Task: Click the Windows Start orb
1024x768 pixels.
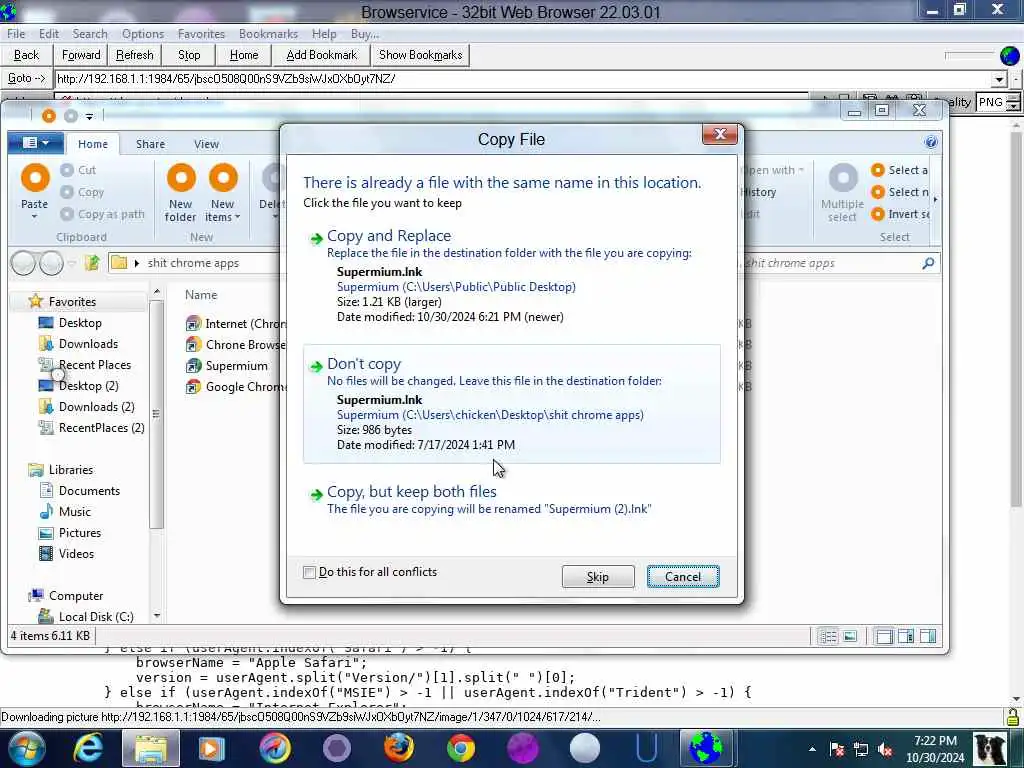Action: coord(25,748)
